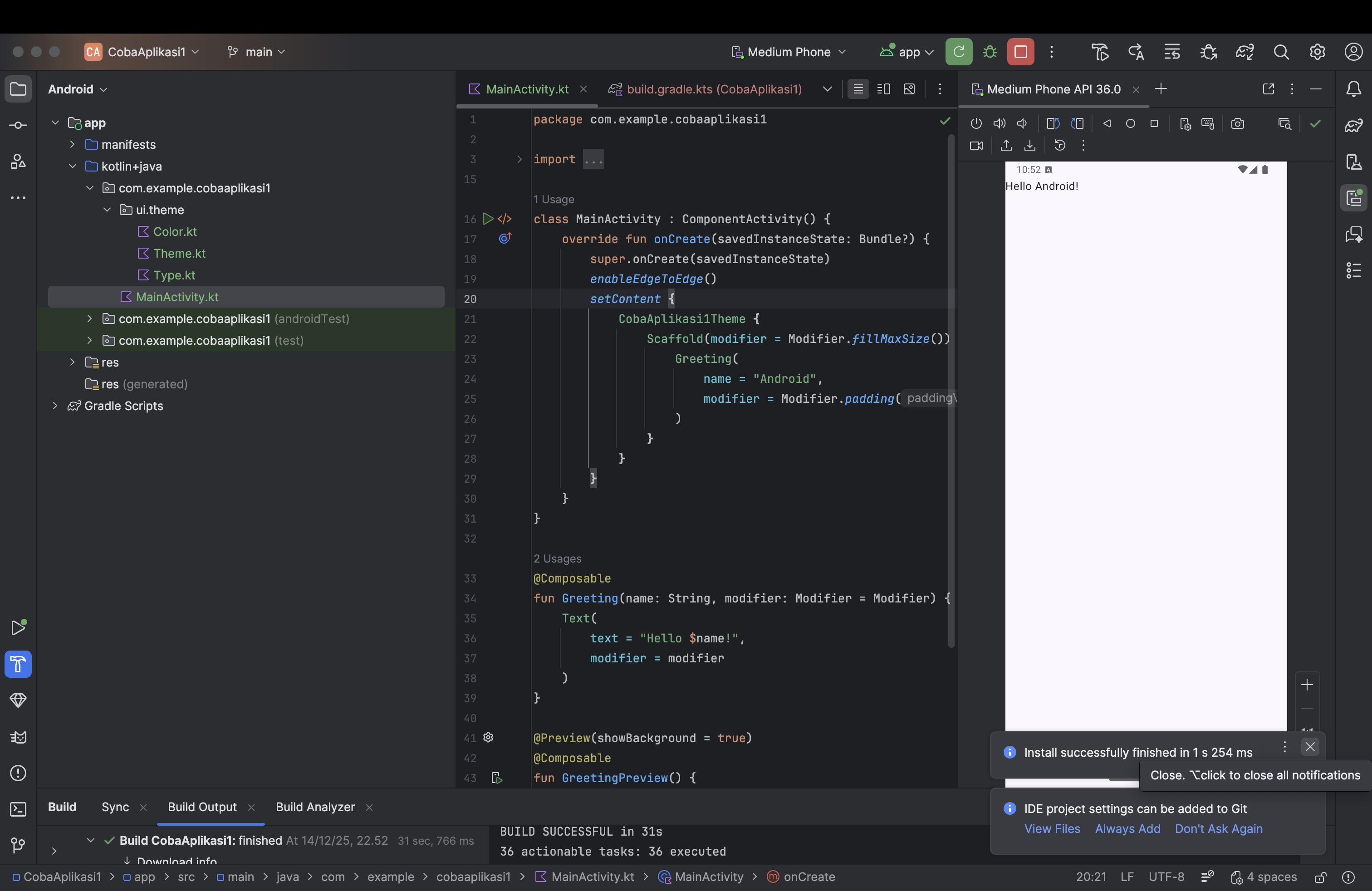
Task: Stop the running app
Action: pos(1020,52)
